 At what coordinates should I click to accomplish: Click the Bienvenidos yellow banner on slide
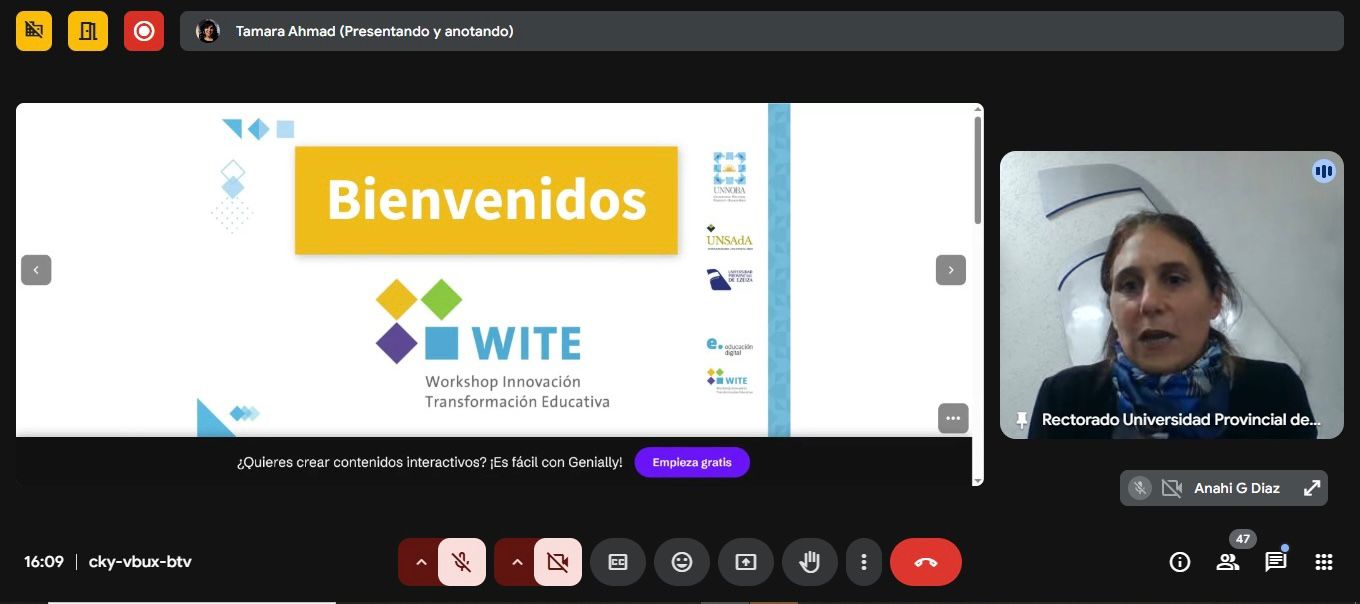point(486,200)
